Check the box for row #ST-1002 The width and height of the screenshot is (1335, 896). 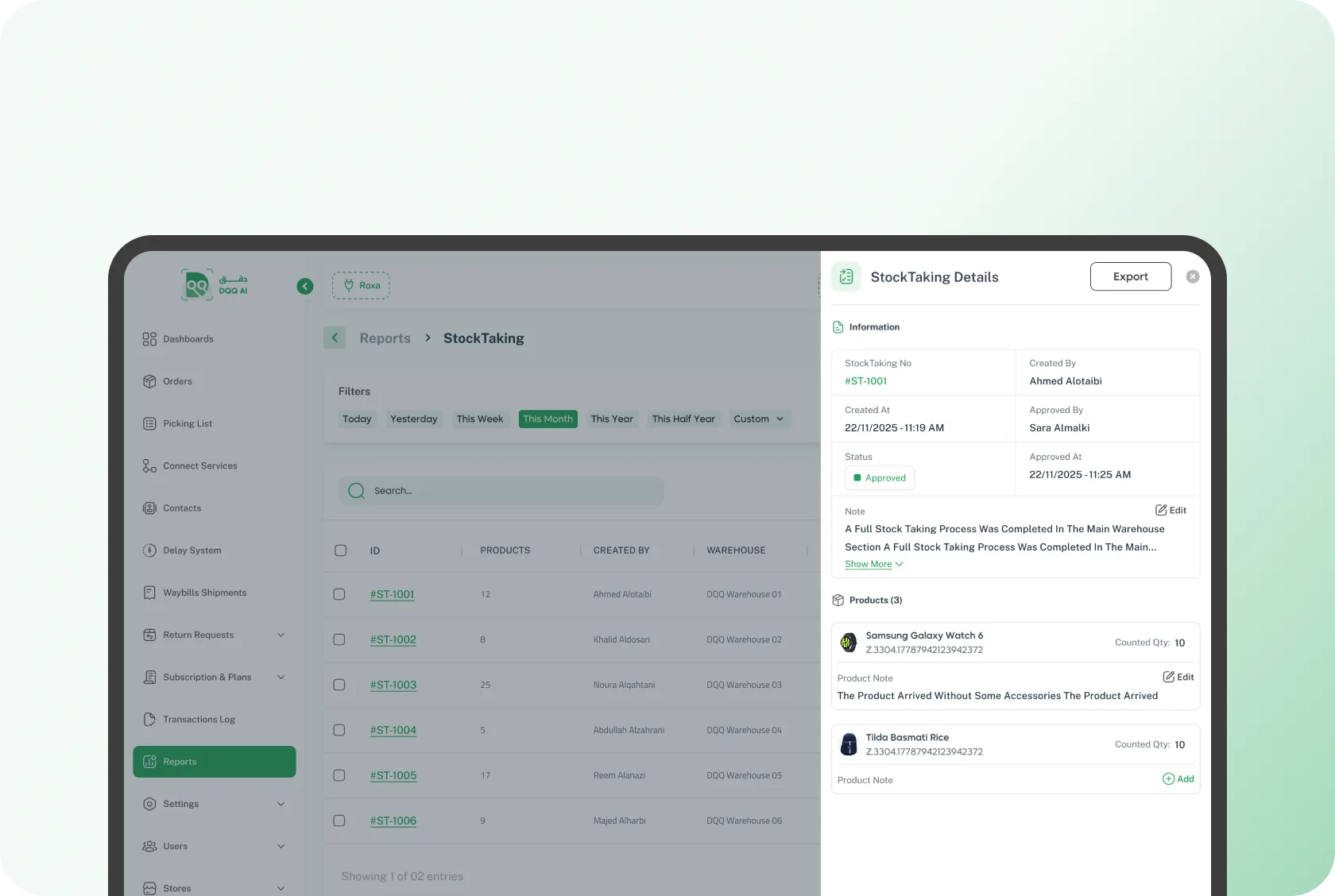point(339,639)
